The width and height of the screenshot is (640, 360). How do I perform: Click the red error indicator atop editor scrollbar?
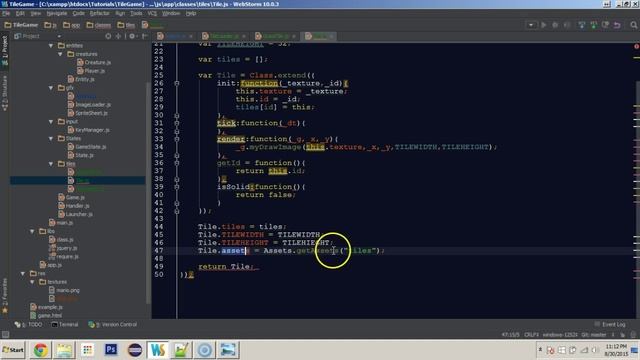(636, 47)
